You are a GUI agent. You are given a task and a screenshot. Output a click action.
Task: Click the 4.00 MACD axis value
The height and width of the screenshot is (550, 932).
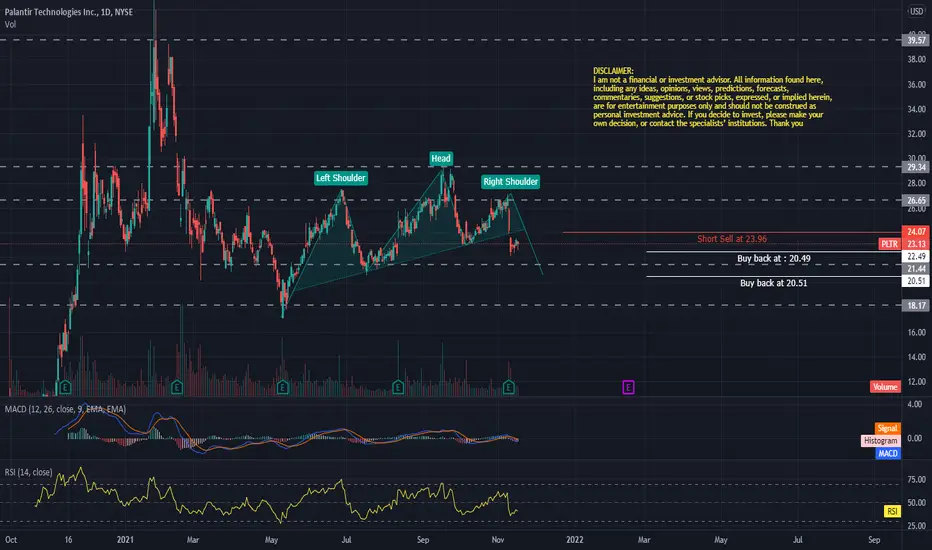(x=915, y=404)
